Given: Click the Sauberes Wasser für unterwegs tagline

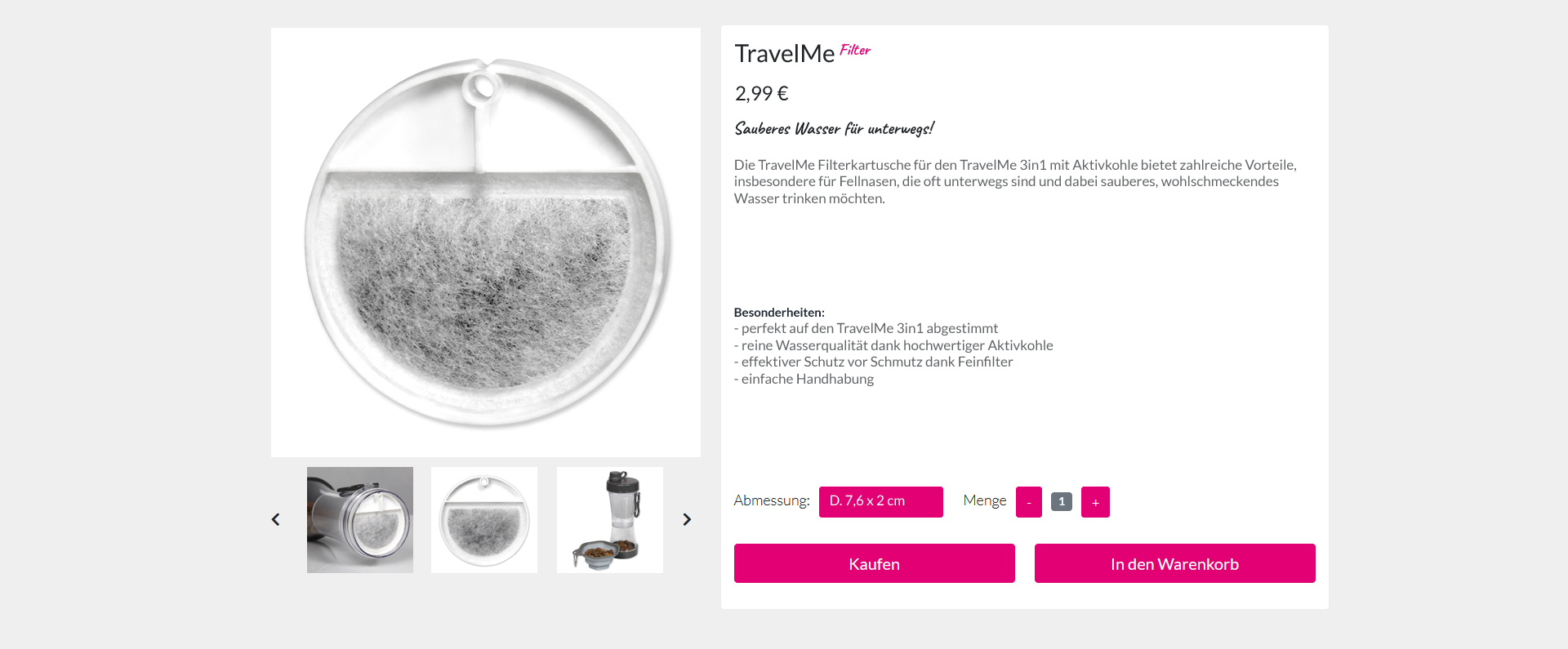Looking at the screenshot, I should tap(834, 129).
